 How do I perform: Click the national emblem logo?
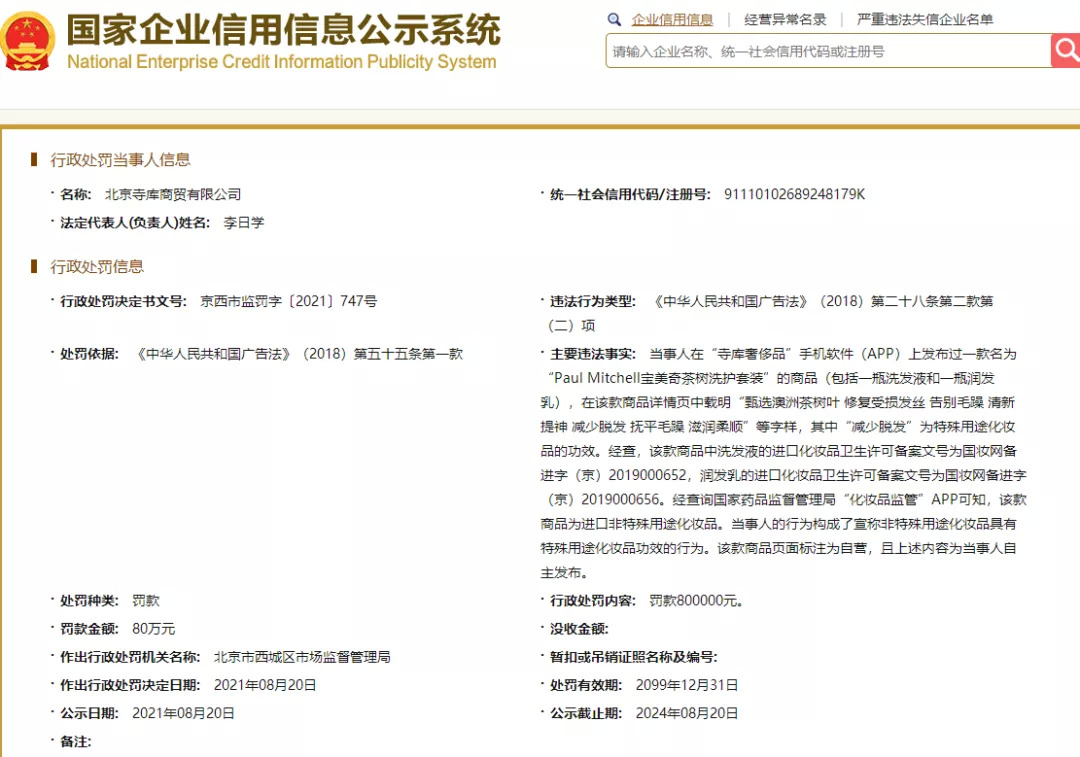[27, 41]
